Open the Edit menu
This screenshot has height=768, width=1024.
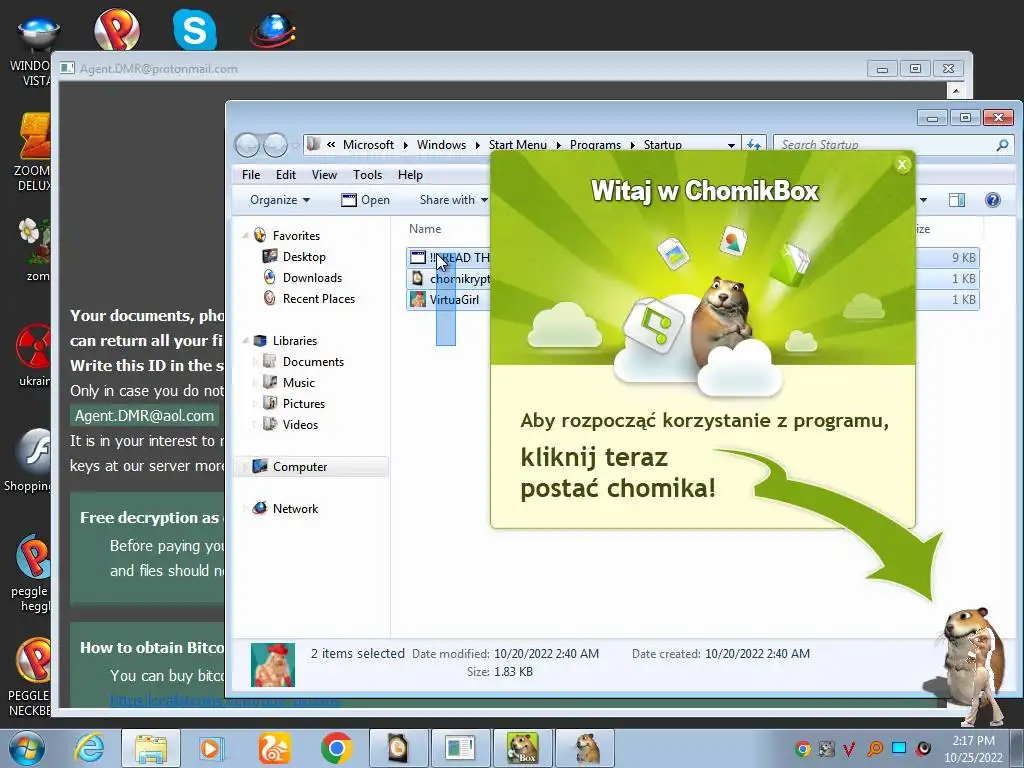tap(285, 174)
